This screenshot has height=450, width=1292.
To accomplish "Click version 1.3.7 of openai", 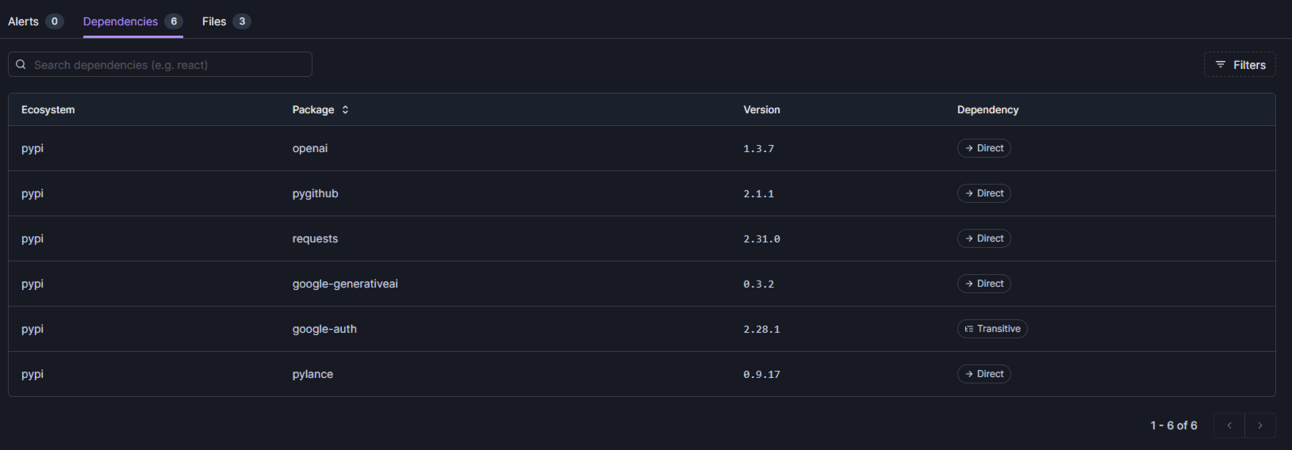I will 758,148.
